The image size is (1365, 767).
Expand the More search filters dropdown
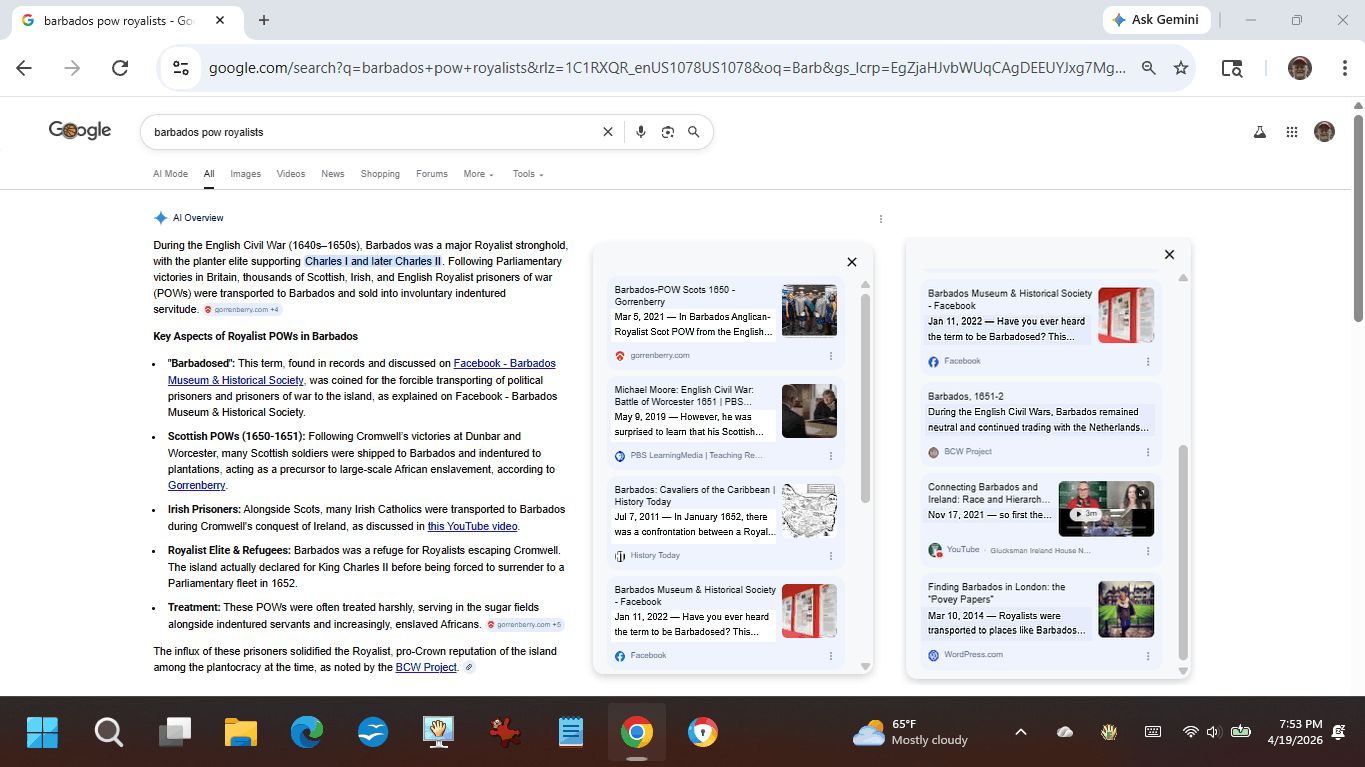tap(478, 174)
